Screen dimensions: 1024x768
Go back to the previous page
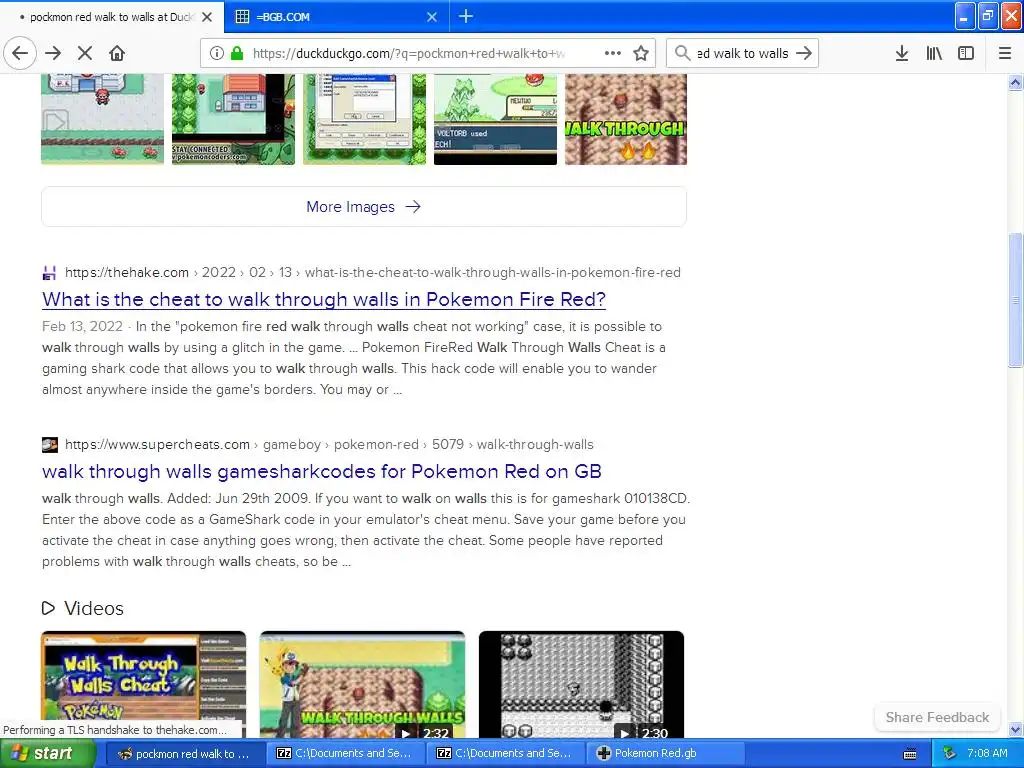(20, 53)
